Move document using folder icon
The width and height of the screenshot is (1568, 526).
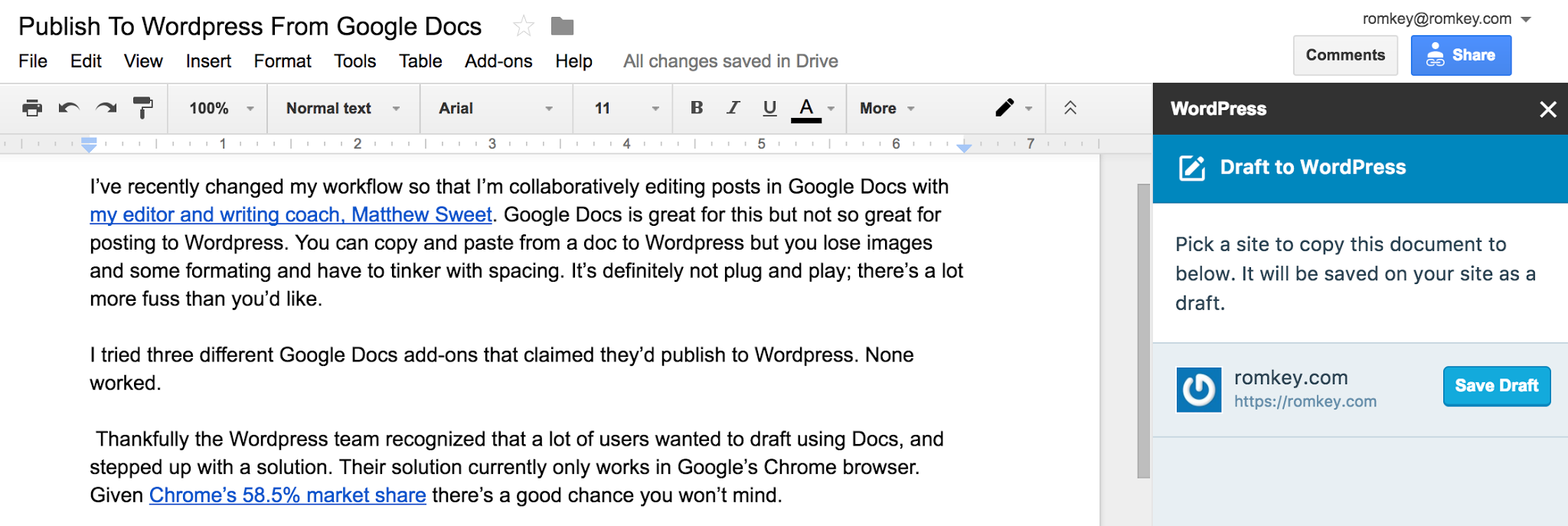pos(562,26)
